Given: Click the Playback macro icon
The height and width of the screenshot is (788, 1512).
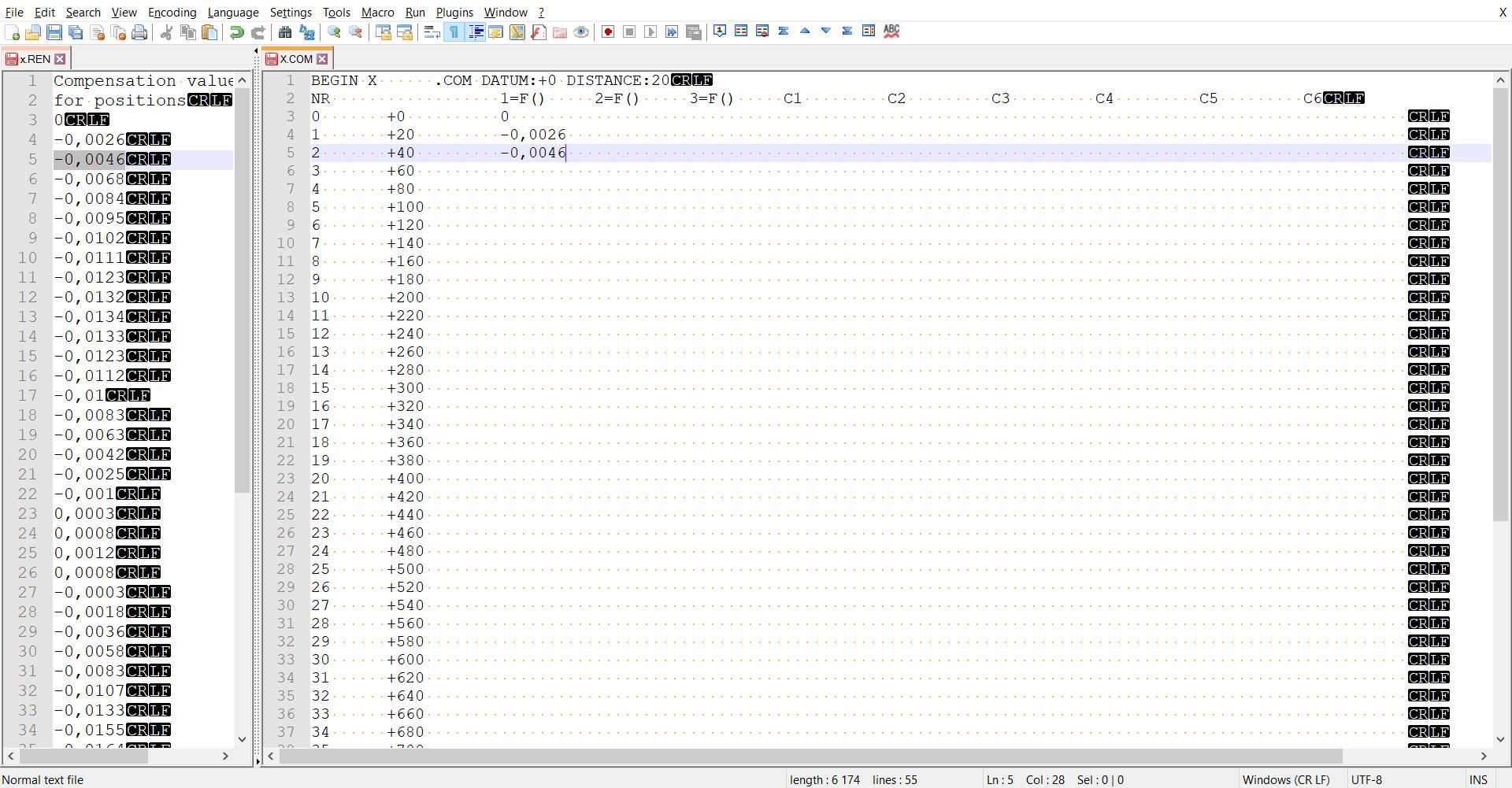Looking at the screenshot, I should [650, 32].
